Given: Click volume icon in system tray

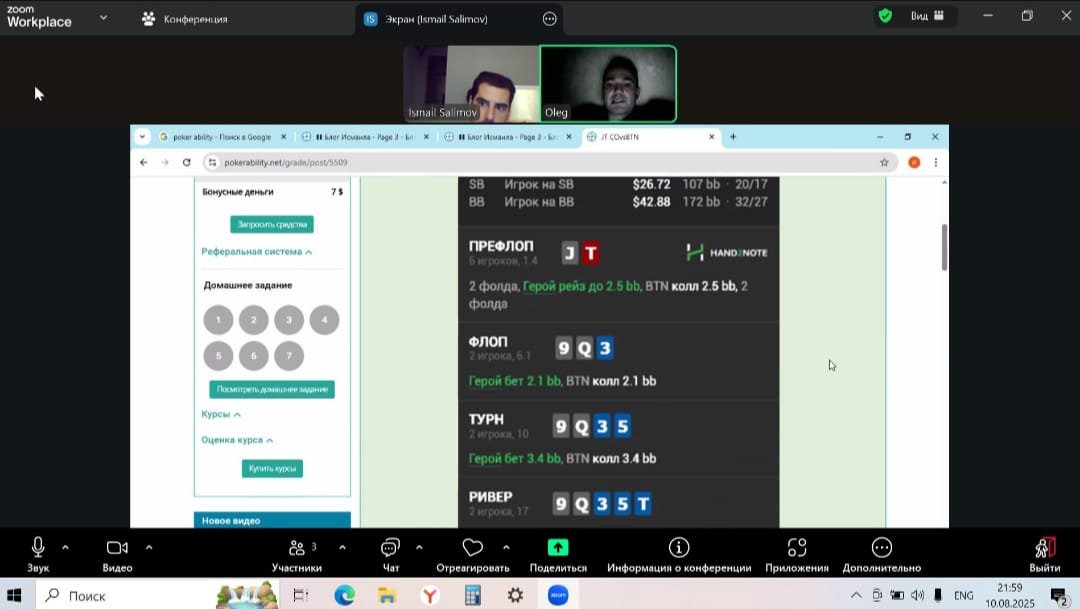Looking at the screenshot, I should [917, 595].
